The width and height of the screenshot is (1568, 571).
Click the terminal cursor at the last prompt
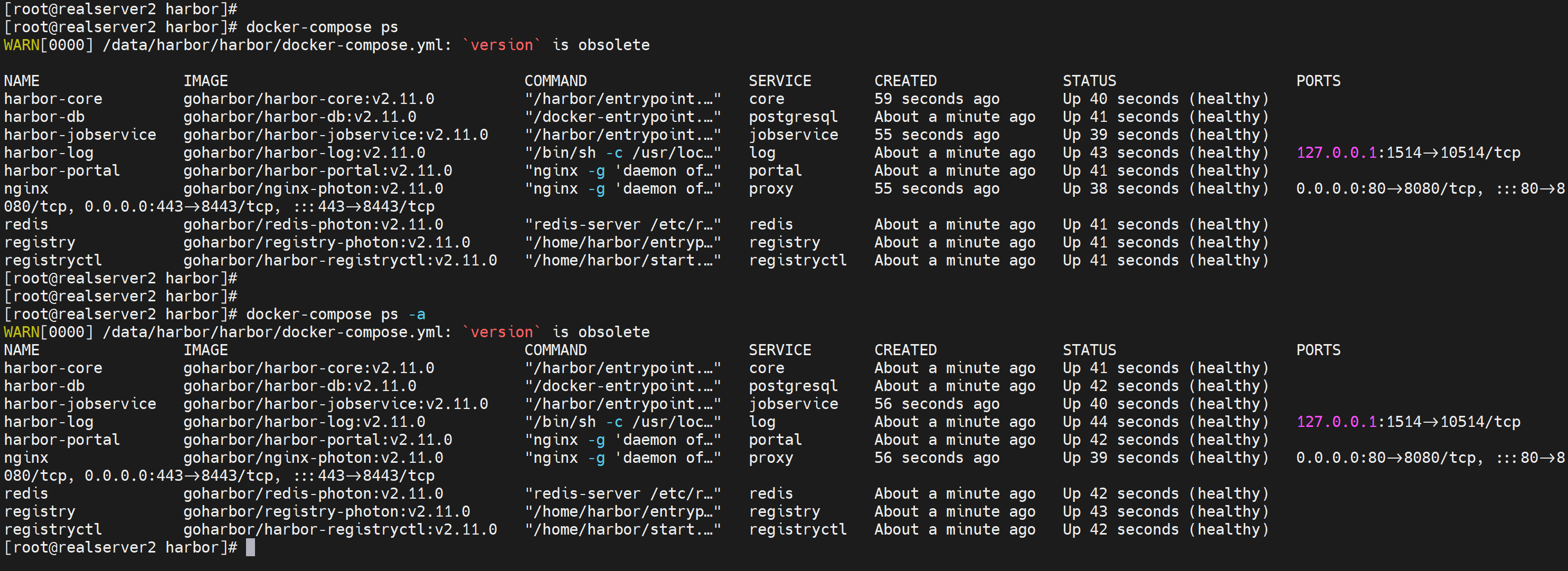tap(250, 547)
